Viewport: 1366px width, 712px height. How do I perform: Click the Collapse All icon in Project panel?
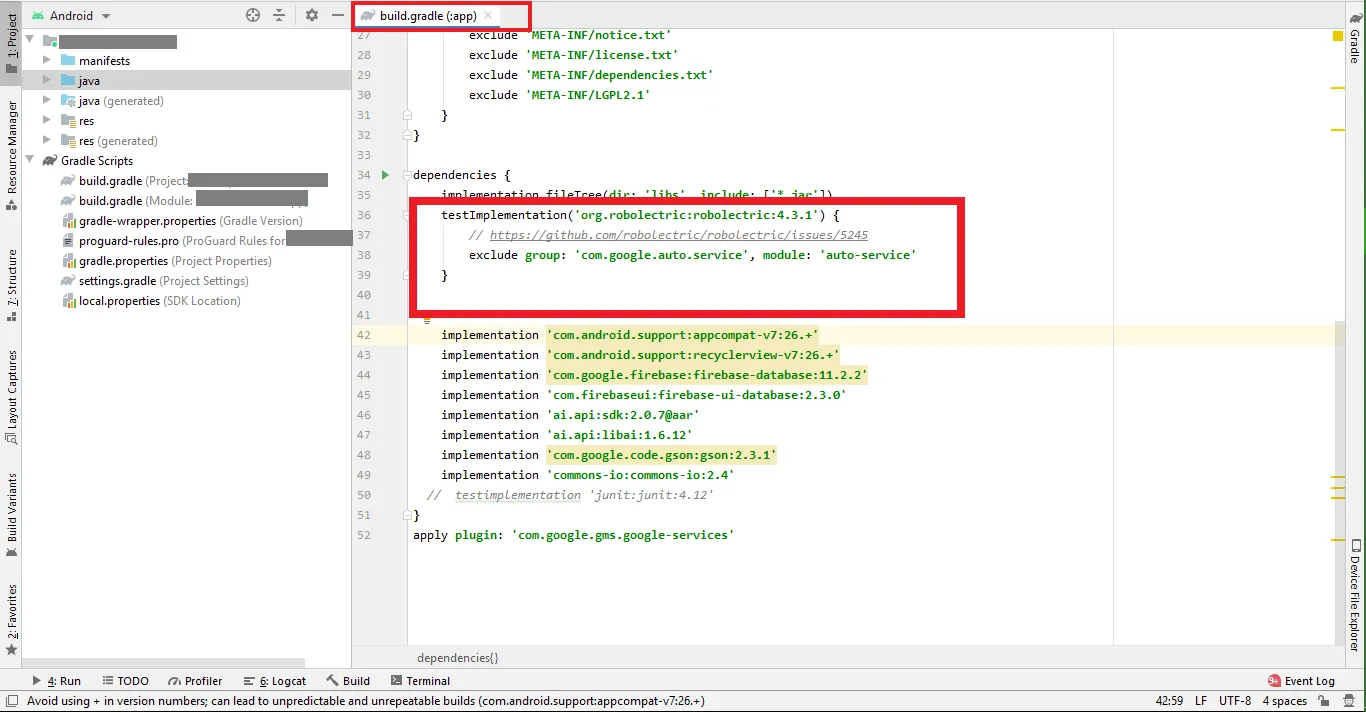click(279, 15)
